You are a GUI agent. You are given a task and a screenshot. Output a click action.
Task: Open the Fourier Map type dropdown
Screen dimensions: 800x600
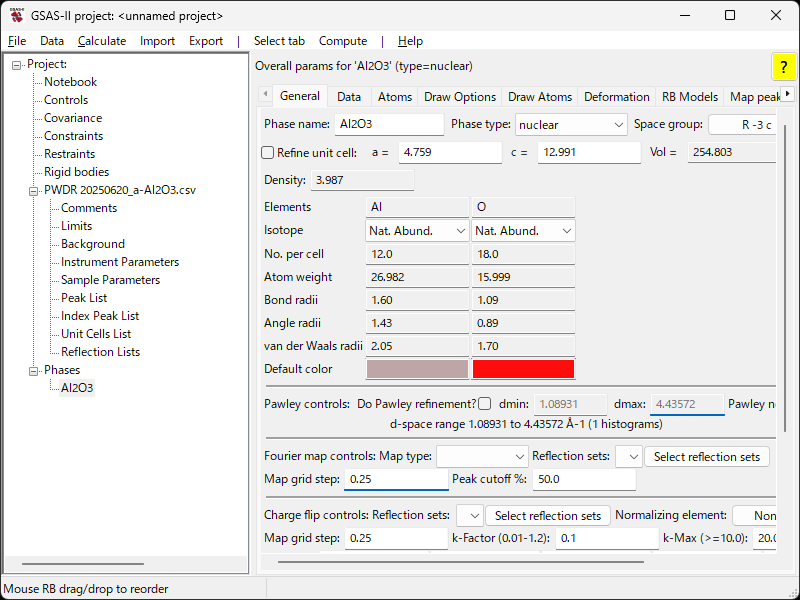point(482,456)
